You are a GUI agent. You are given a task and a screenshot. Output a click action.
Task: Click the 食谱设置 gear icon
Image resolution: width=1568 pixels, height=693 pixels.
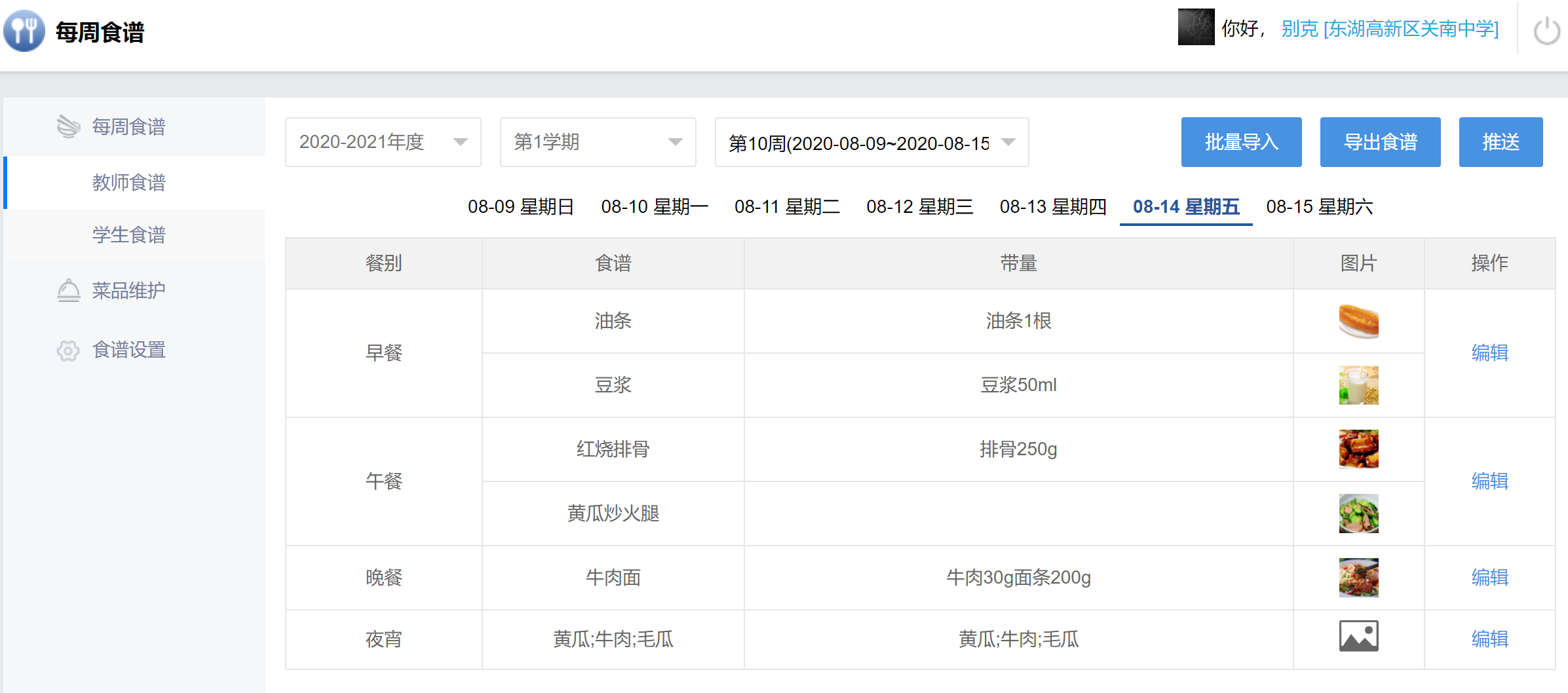pyautogui.click(x=68, y=350)
